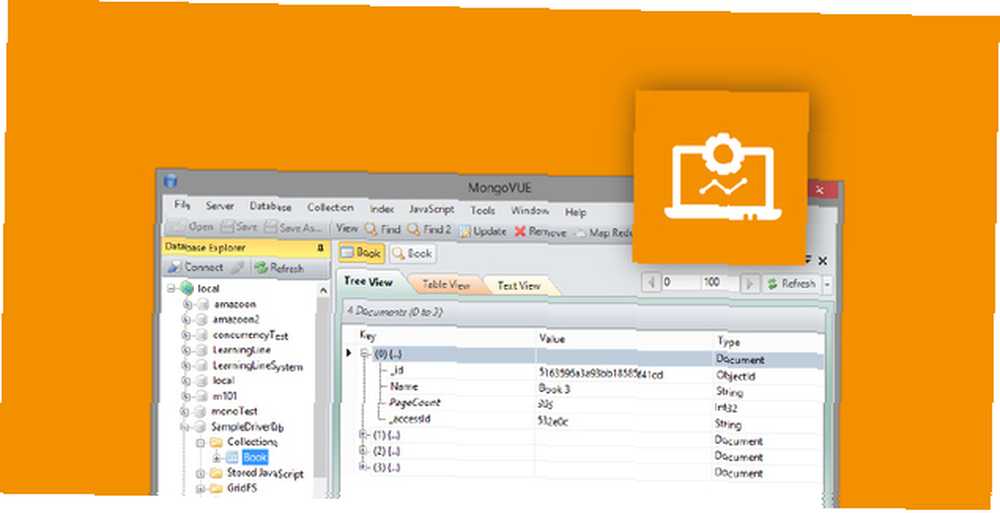Open the File menu
This screenshot has height=513, width=1000.
[x=182, y=205]
